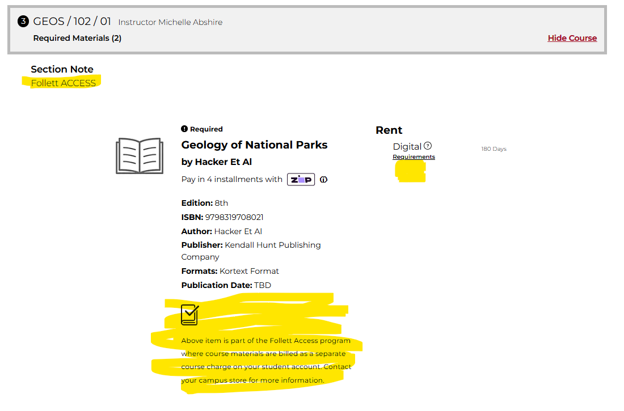Click the Digital rental option label
Viewport: 624px width, 411px height.
tap(407, 147)
